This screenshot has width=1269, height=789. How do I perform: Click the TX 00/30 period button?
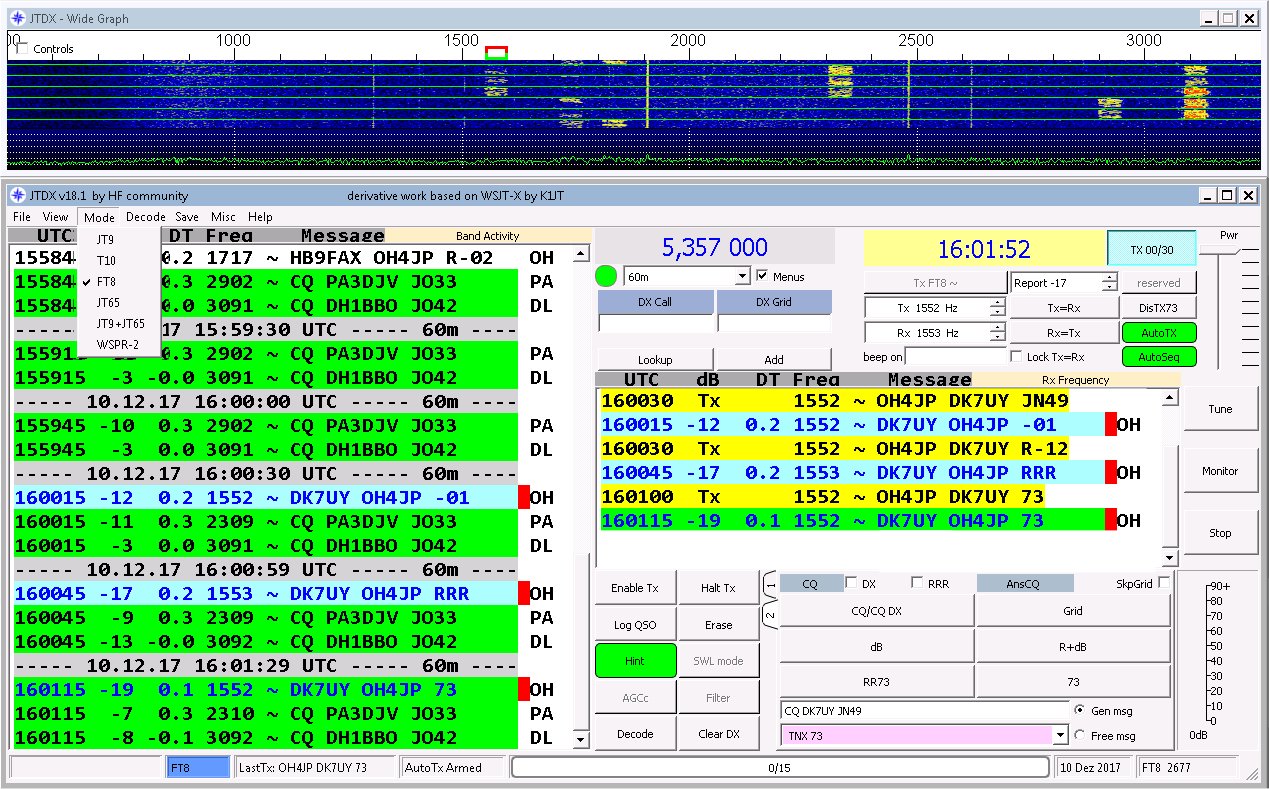(1151, 250)
